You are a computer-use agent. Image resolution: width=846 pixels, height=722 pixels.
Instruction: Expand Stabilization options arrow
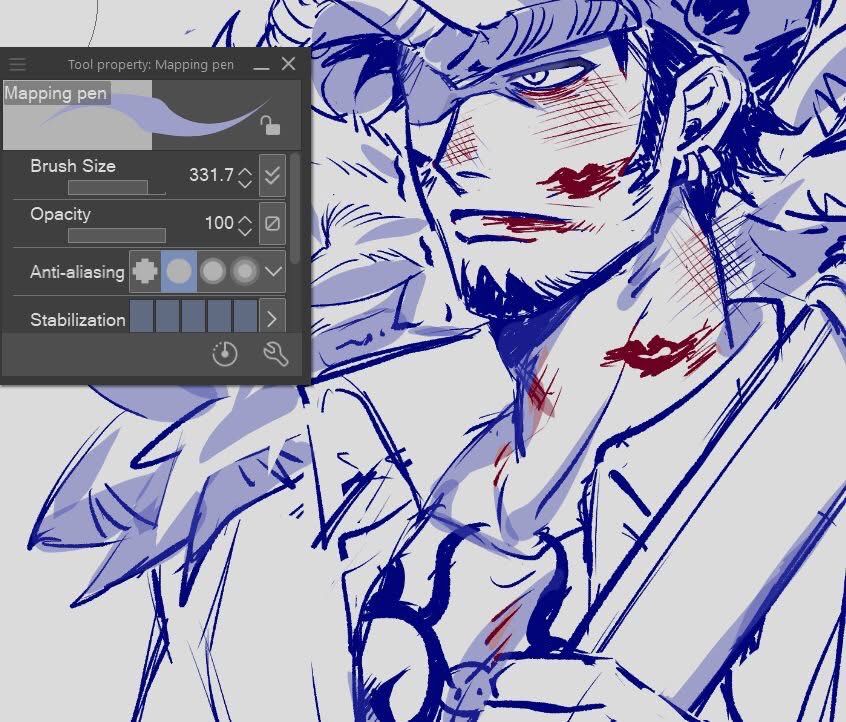coord(272,319)
